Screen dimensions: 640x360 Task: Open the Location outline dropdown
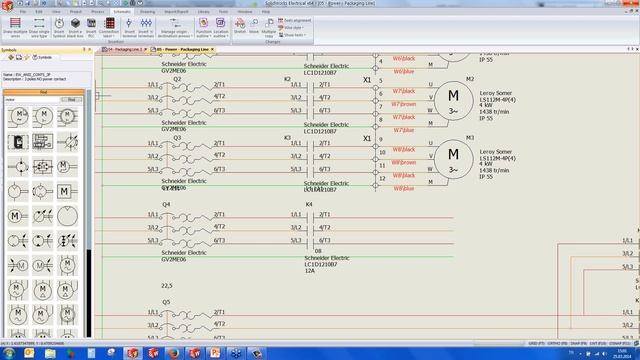221,28
